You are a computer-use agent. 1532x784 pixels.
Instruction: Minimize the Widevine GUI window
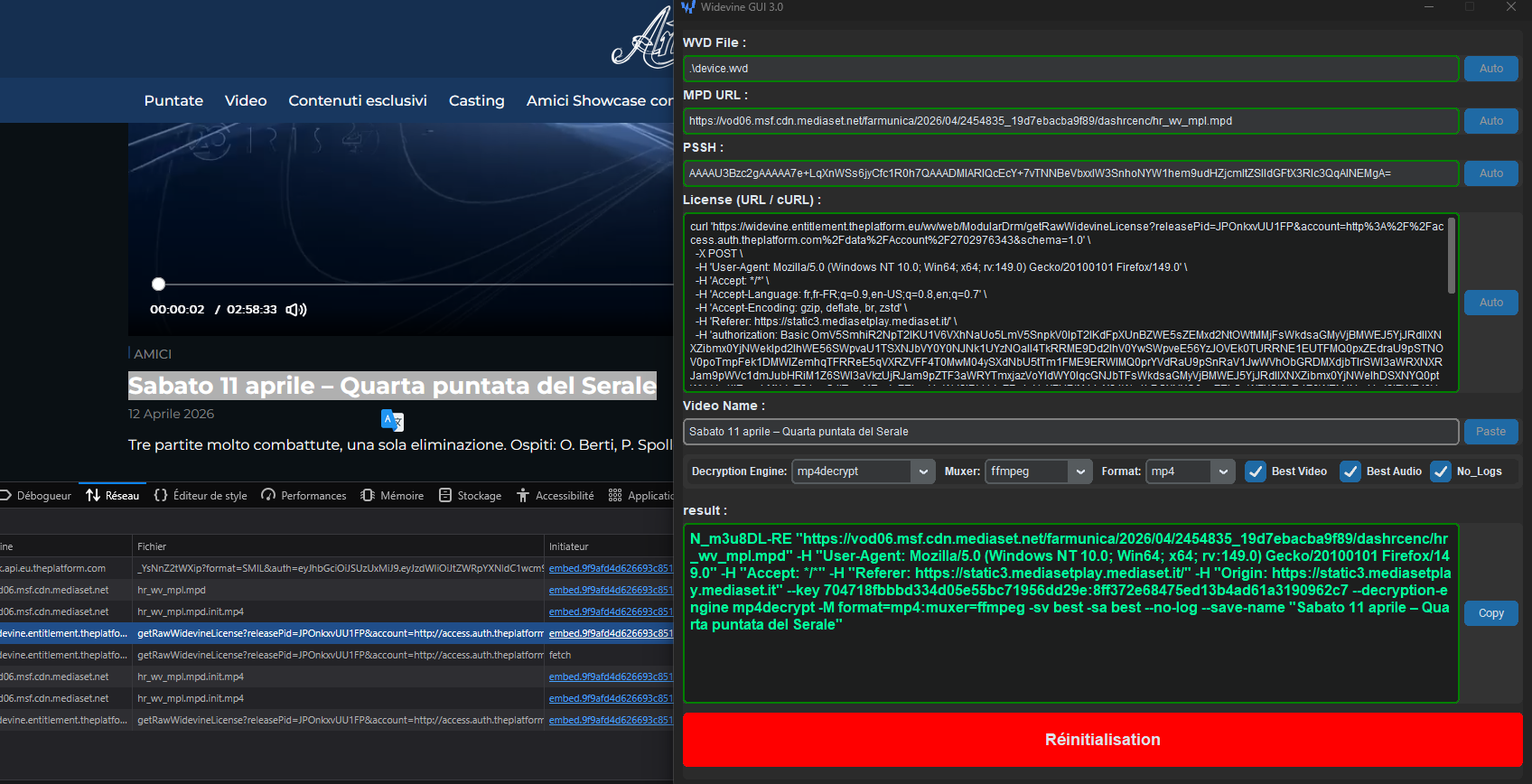point(1429,7)
